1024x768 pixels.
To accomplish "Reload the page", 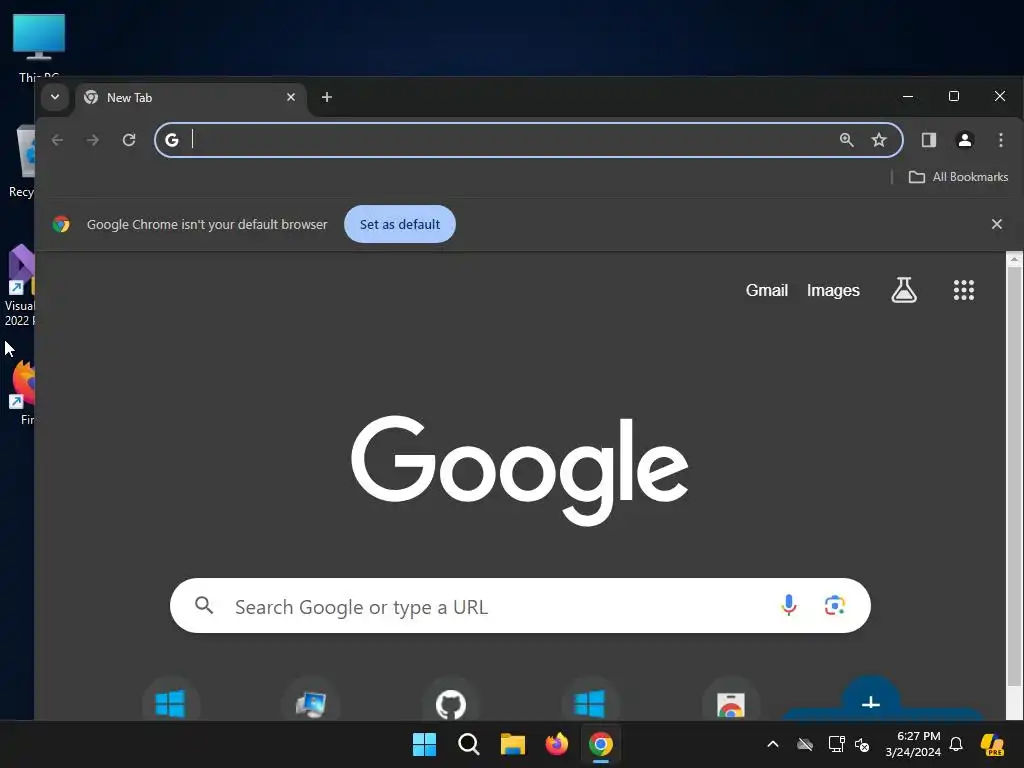I will coord(129,140).
